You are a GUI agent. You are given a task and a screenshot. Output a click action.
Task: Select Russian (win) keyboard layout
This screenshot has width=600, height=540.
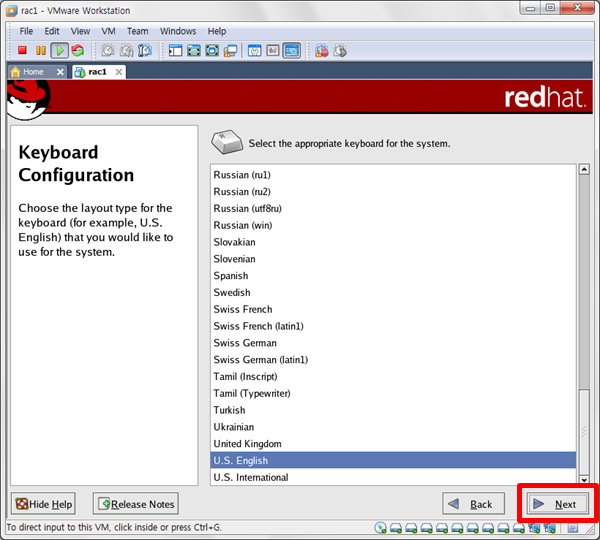pos(393,225)
